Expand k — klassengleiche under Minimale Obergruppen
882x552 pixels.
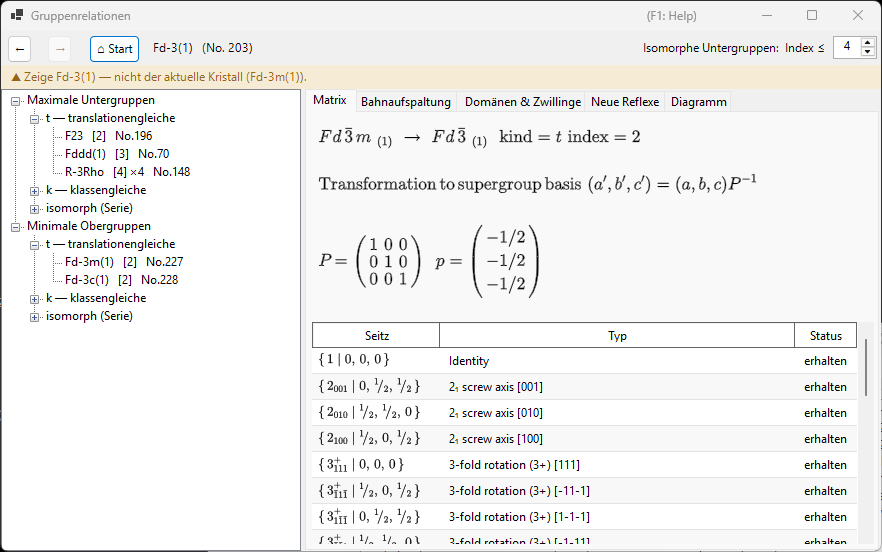[35, 299]
